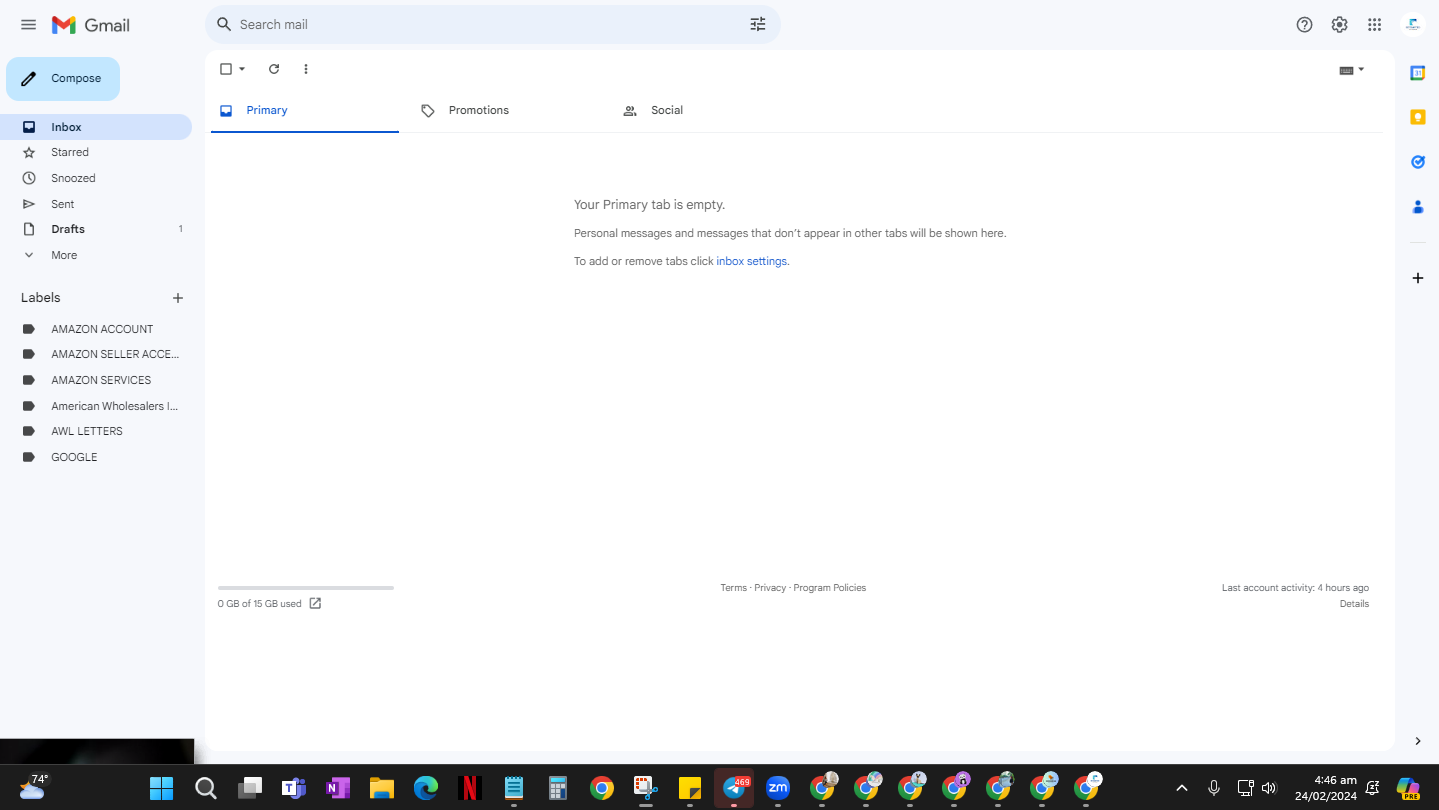Click the Compose button

click(63, 79)
